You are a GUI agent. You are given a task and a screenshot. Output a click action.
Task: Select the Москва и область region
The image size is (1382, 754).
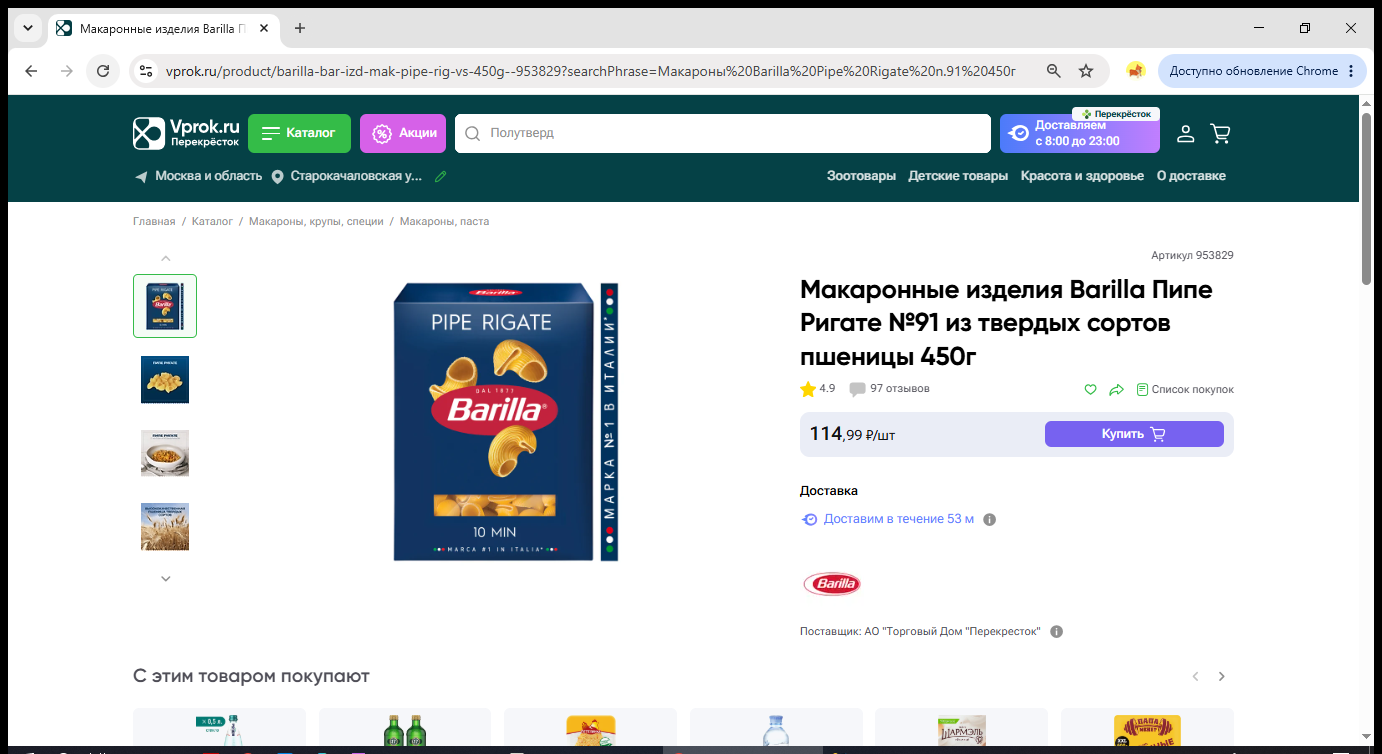coord(198,176)
